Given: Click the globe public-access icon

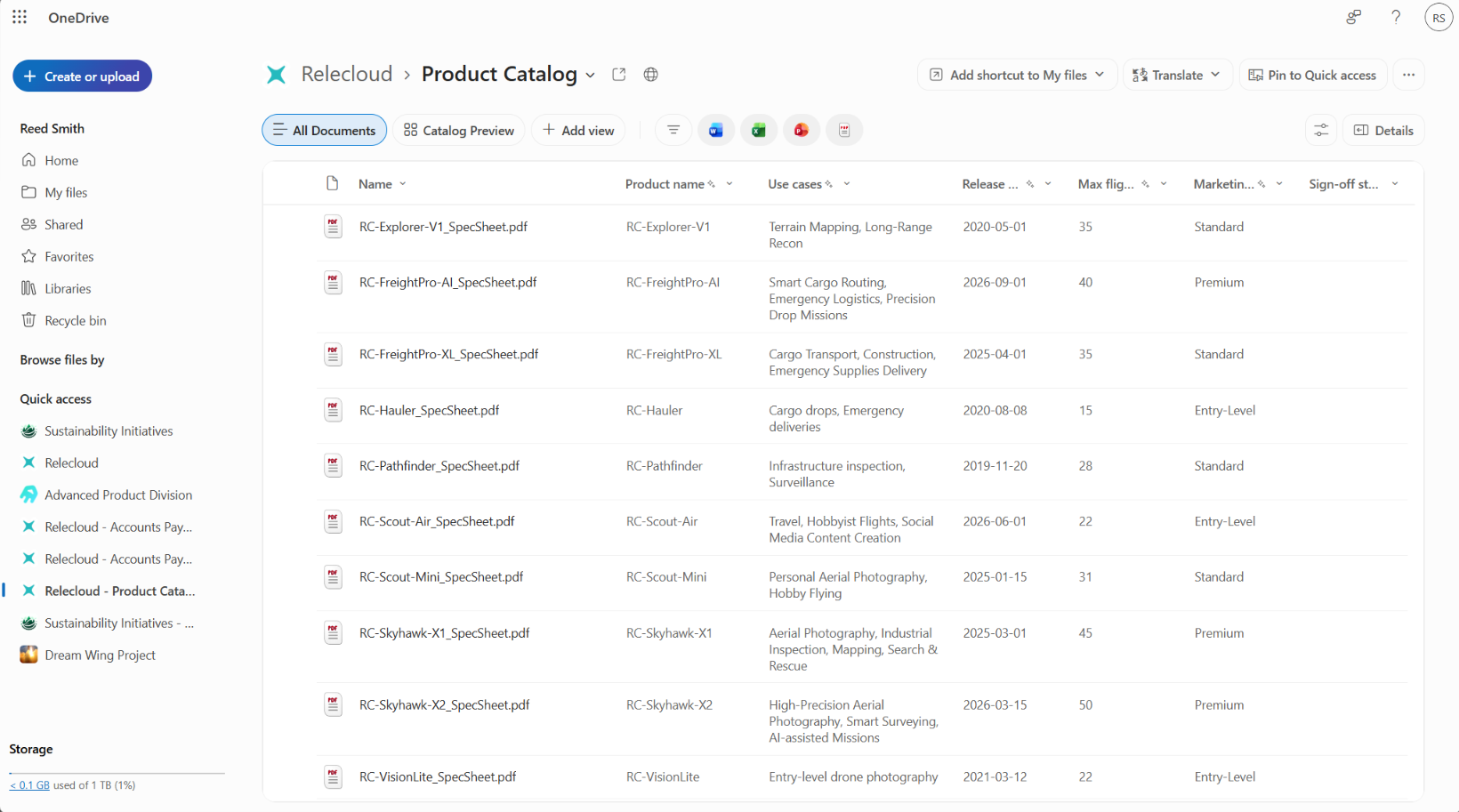Looking at the screenshot, I should 651,75.
